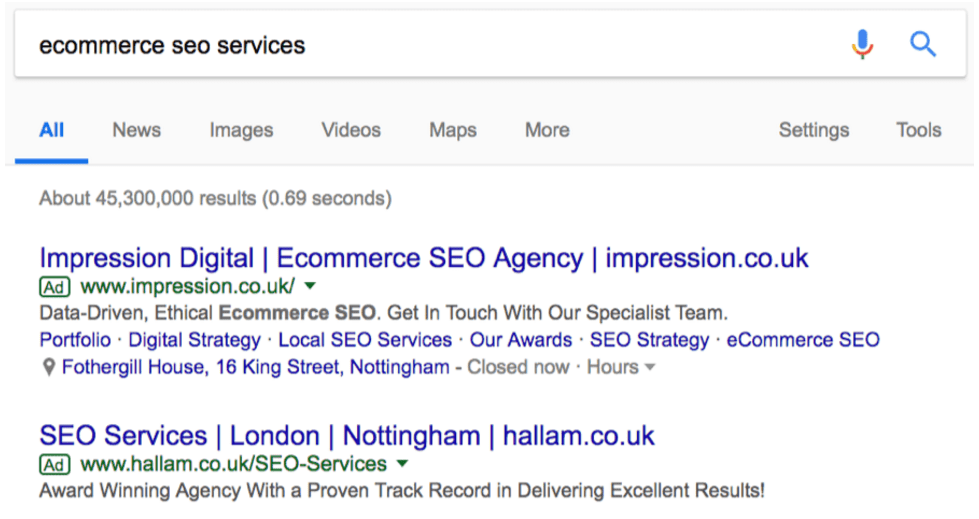Open the Videos tab
Image resolution: width=979 pixels, height=519 pixels.
[351, 130]
